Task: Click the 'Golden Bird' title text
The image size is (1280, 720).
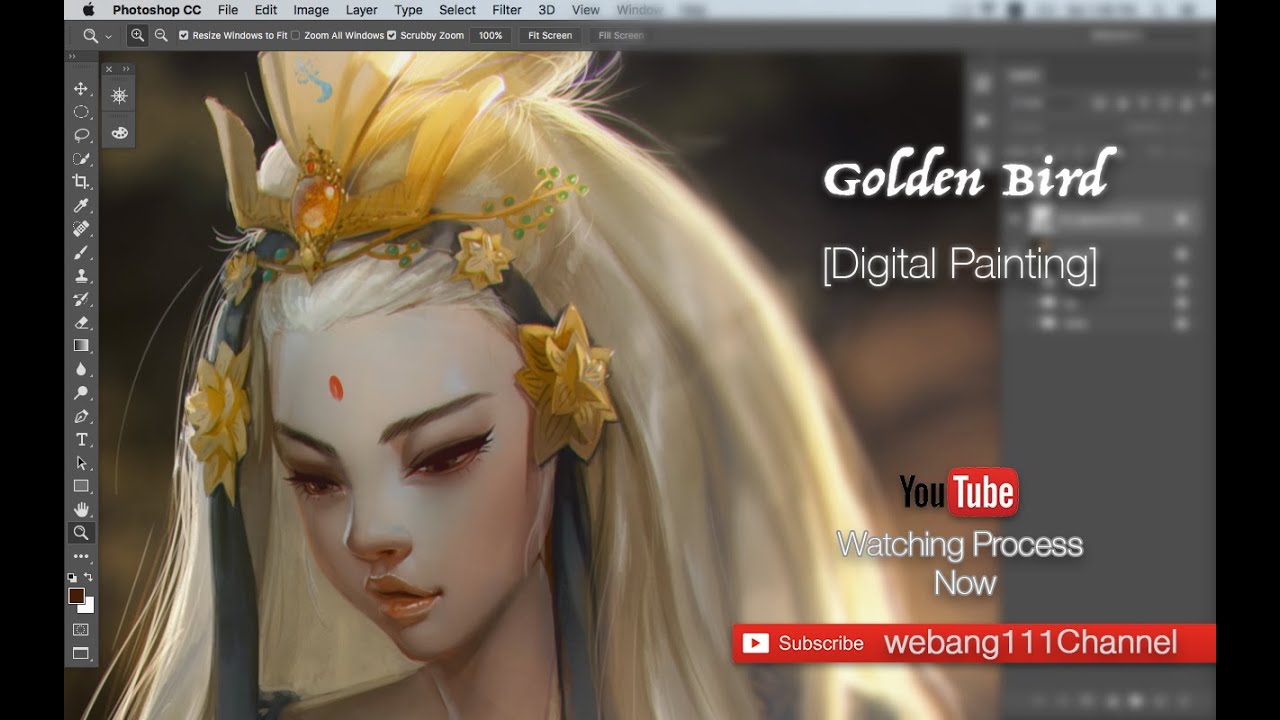Action: tap(968, 177)
